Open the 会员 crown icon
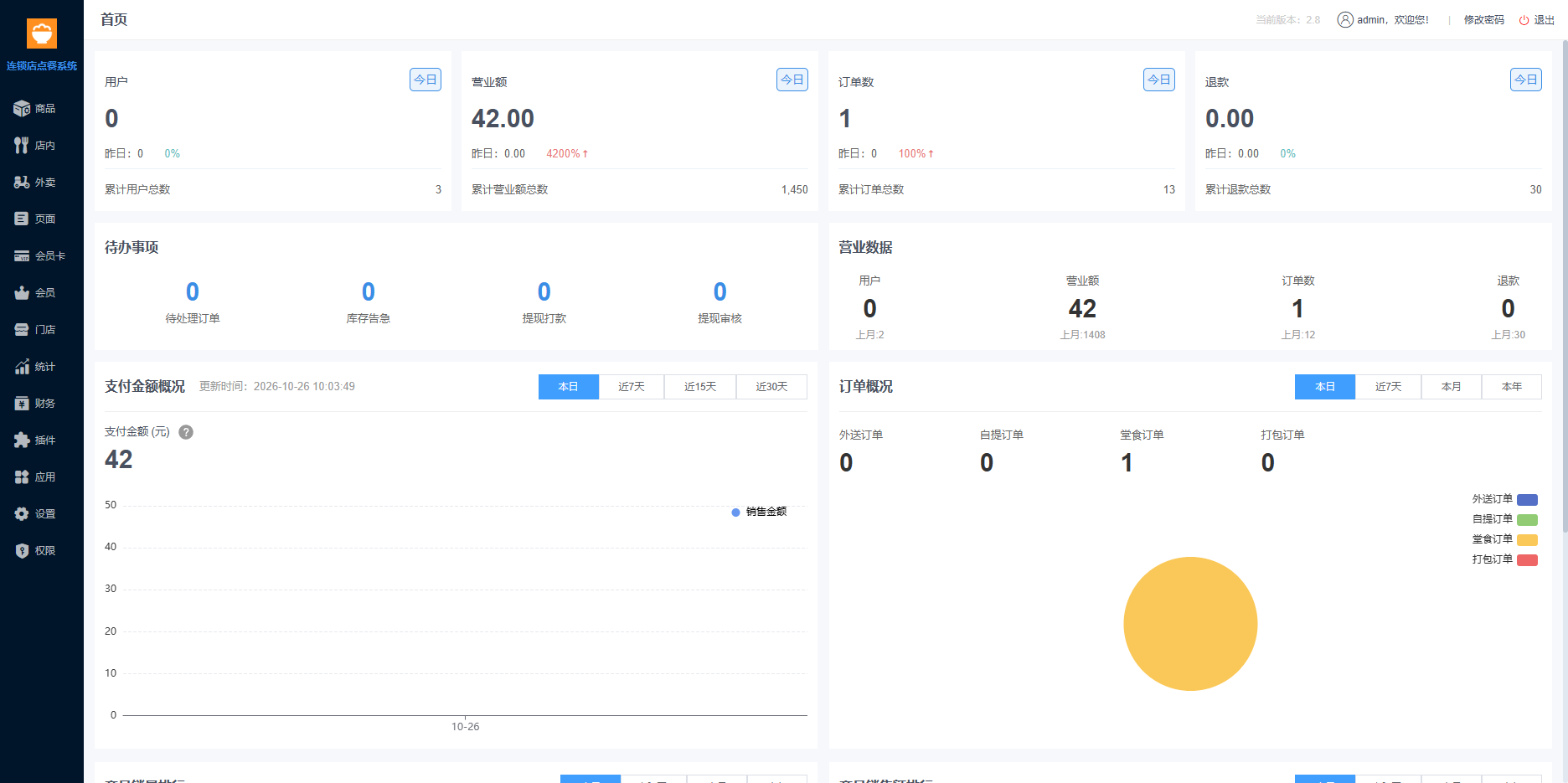This screenshot has width=1568, height=783. tap(22, 293)
